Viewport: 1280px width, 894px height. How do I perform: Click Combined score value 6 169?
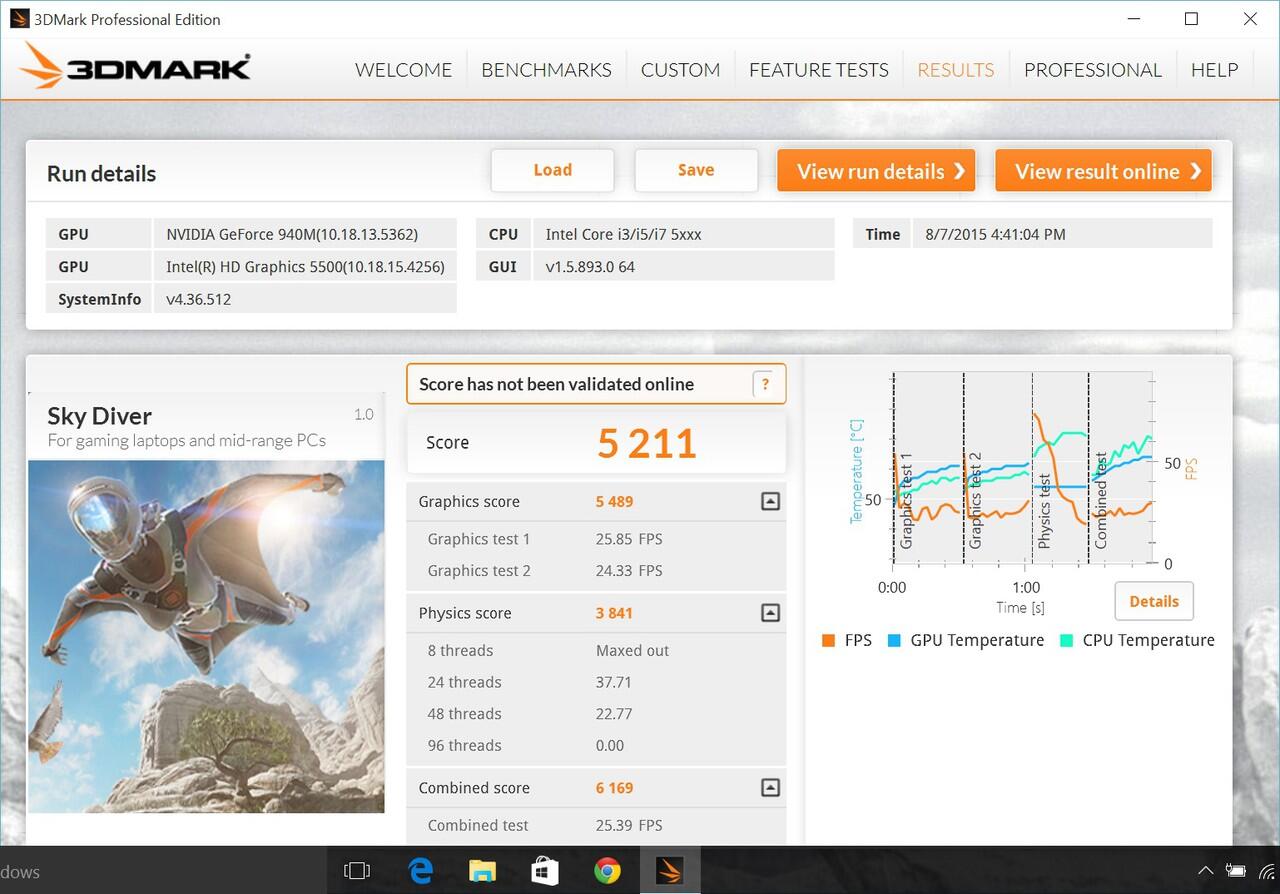(x=614, y=788)
